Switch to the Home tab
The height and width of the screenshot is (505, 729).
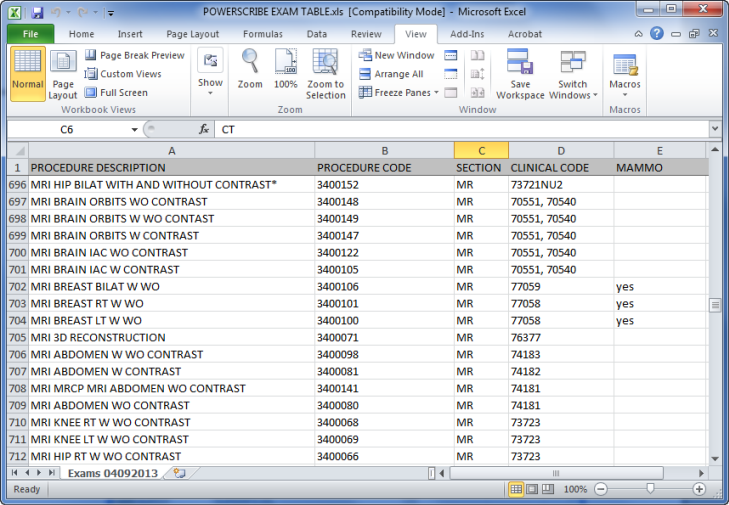(81, 34)
